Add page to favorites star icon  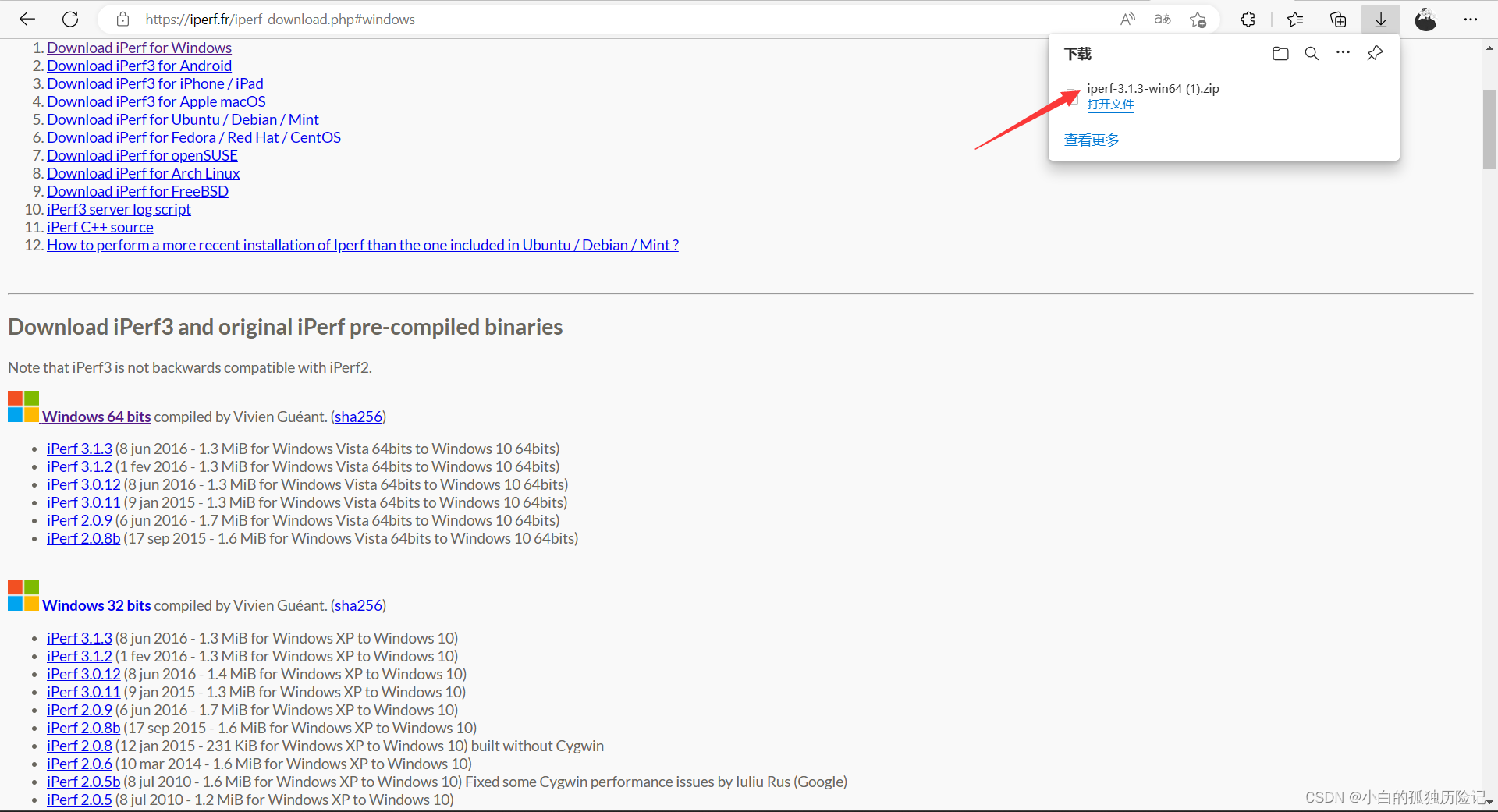1198,20
